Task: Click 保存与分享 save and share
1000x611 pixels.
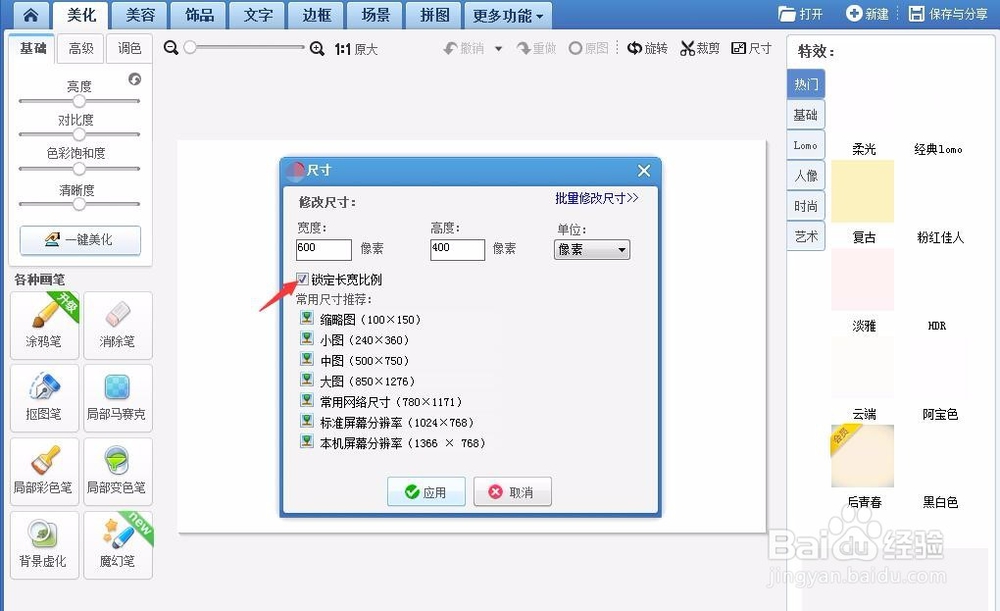Action: coord(948,14)
